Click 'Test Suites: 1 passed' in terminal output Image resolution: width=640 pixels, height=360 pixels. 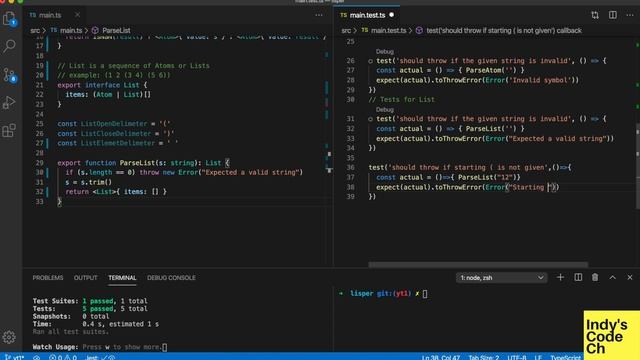tap(73, 301)
